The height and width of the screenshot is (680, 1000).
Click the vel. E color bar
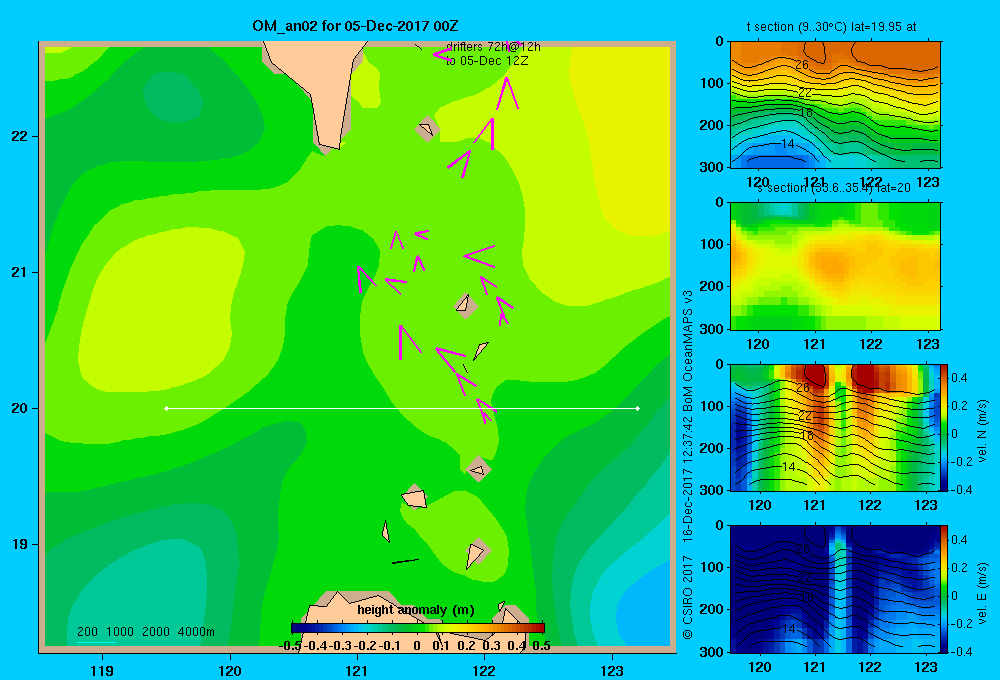pos(945,589)
